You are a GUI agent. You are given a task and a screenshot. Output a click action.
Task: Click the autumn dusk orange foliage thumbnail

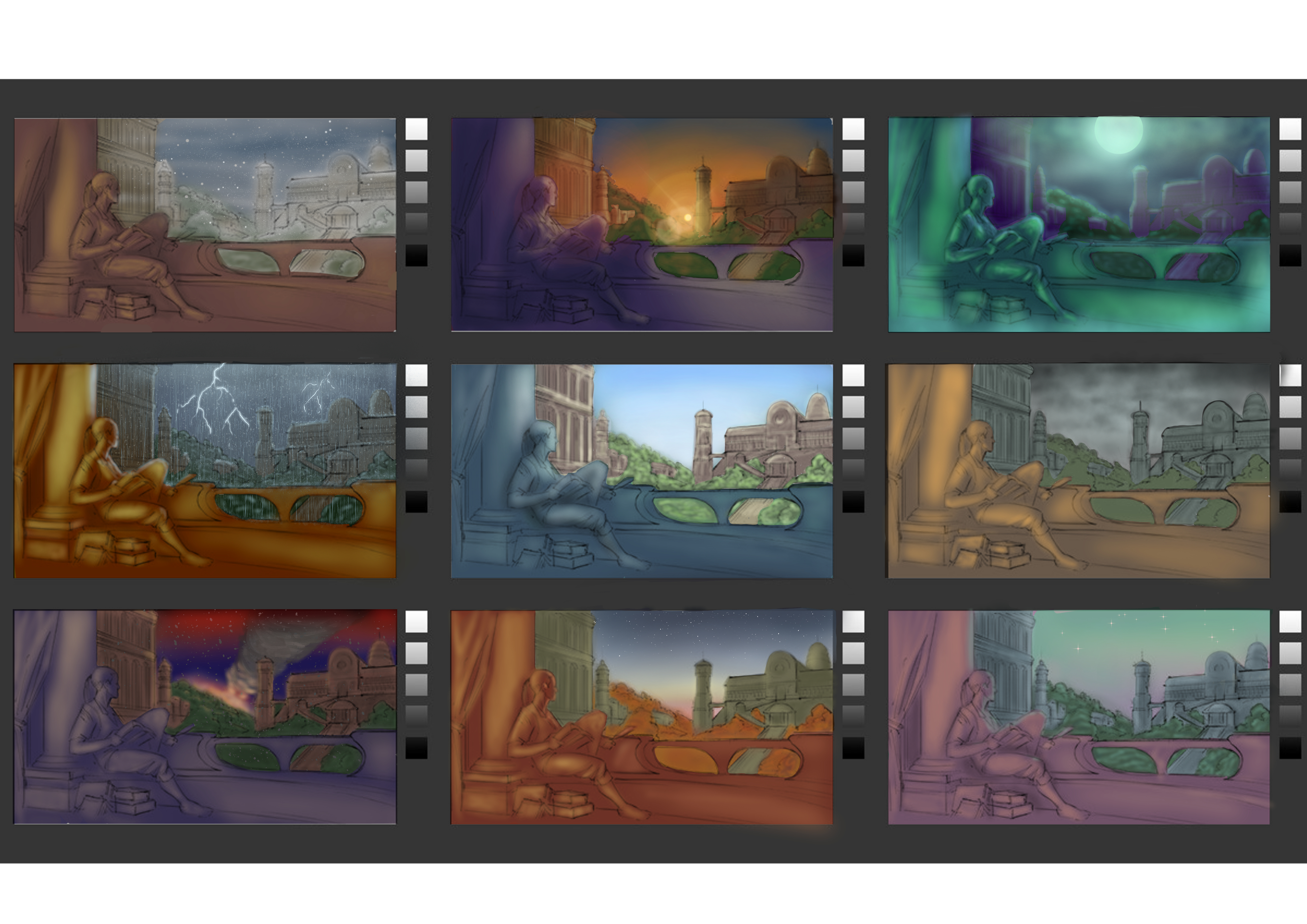point(642,717)
